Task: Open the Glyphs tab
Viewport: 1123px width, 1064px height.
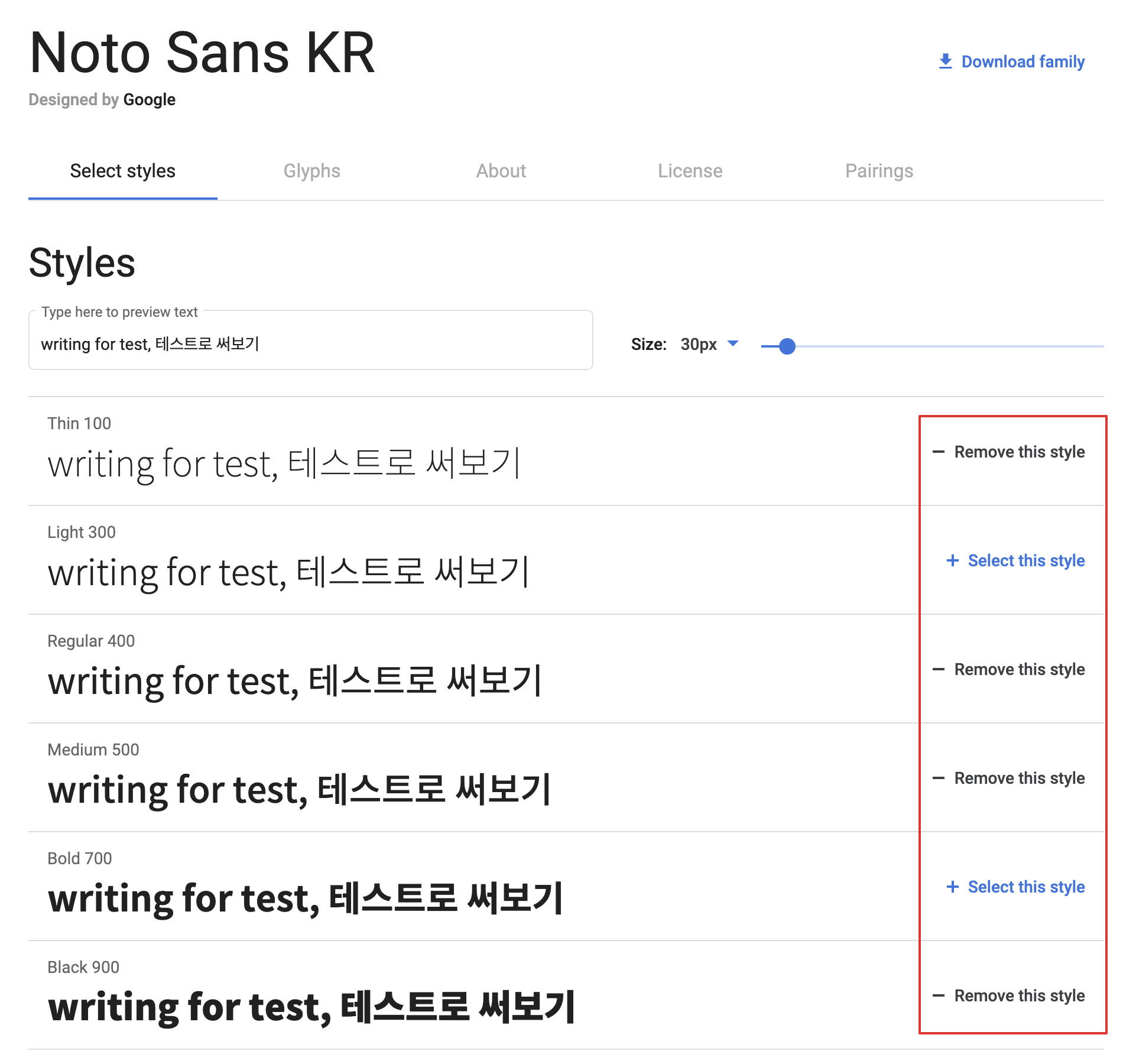Action: coord(312,171)
